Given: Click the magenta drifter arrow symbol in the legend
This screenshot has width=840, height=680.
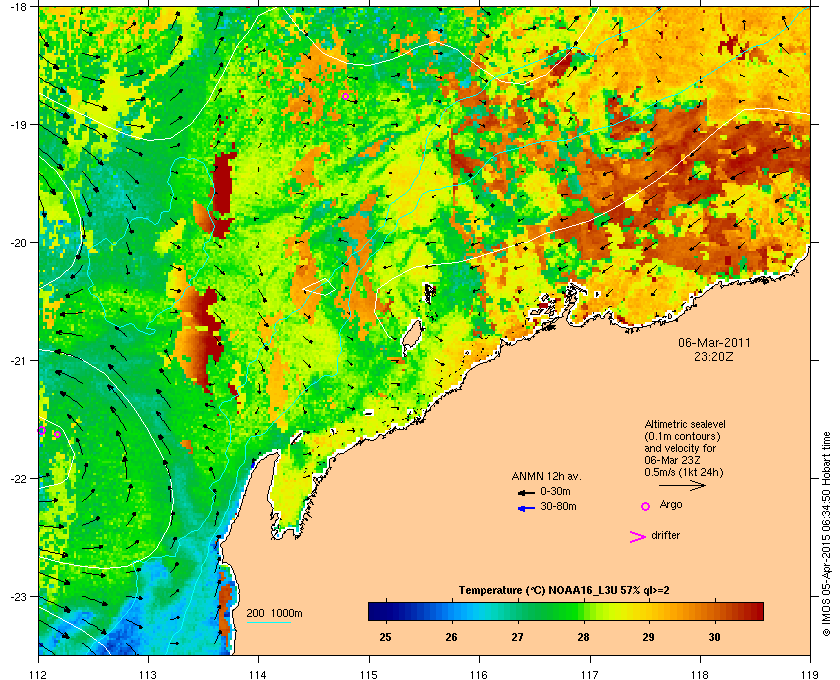Looking at the screenshot, I should click(x=638, y=537).
